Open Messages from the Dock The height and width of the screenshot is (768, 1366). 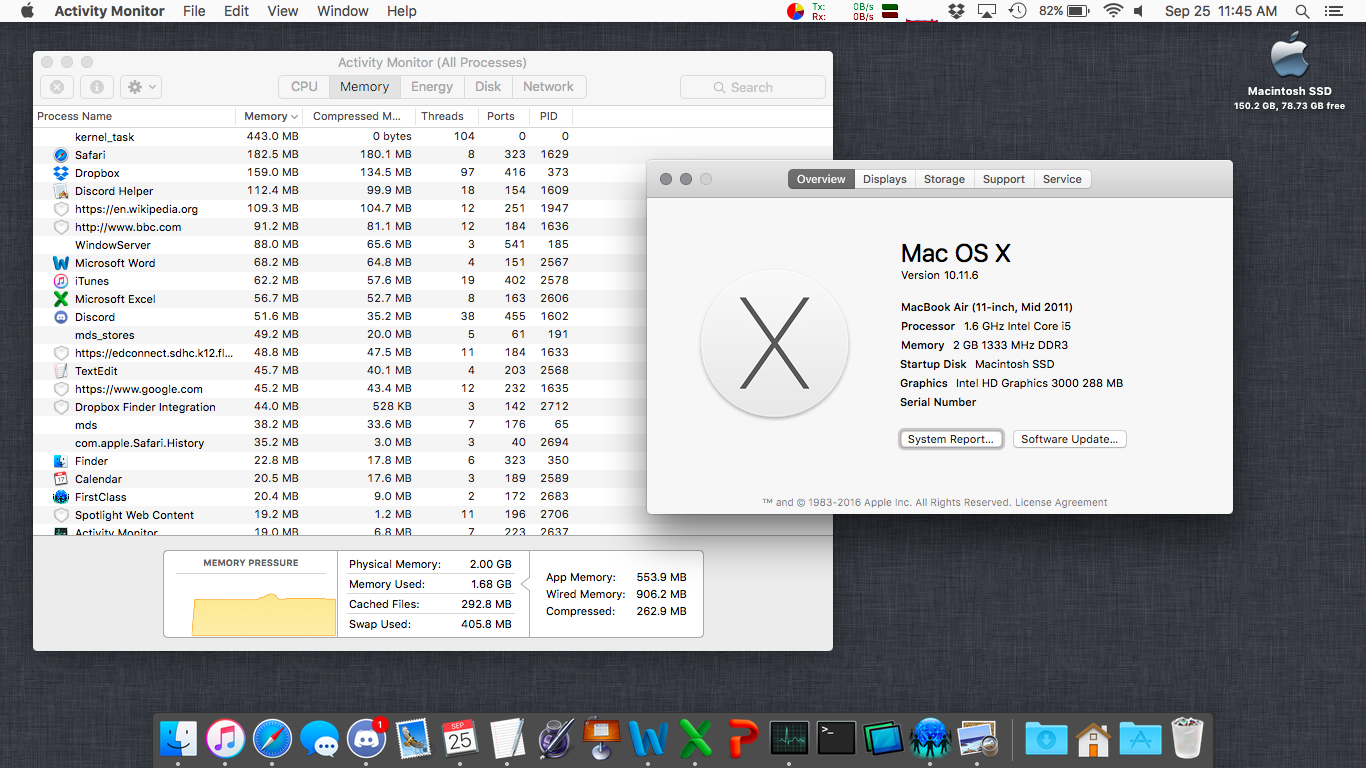point(319,739)
